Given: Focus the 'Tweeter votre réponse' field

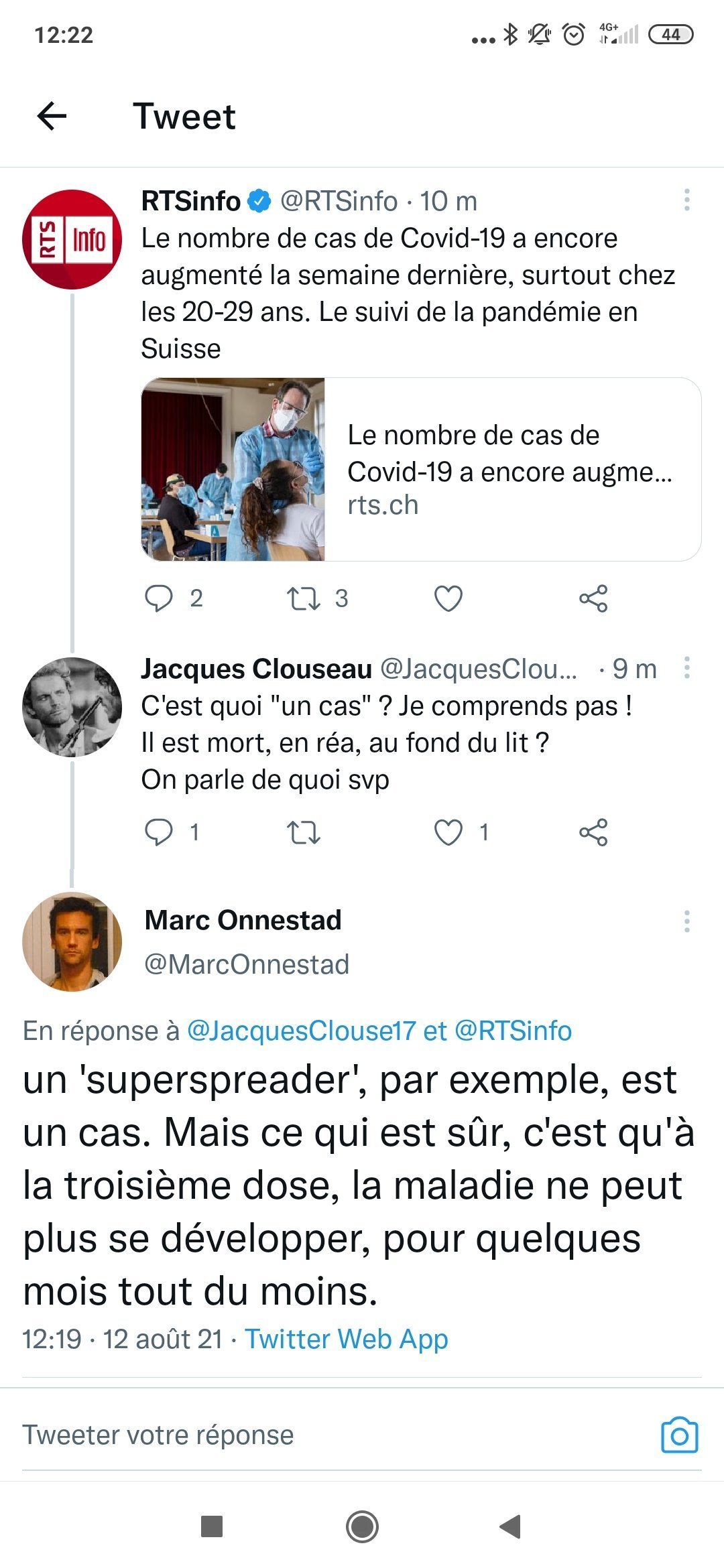Looking at the screenshot, I should (x=268, y=1435).
